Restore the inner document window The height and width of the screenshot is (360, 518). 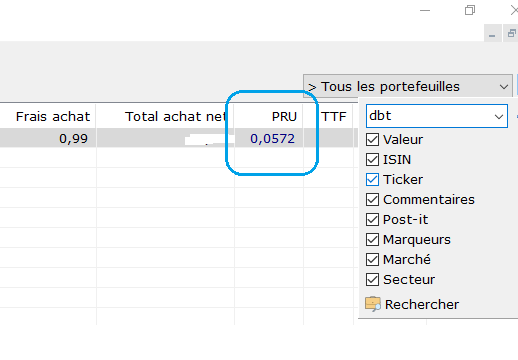click(511, 33)
